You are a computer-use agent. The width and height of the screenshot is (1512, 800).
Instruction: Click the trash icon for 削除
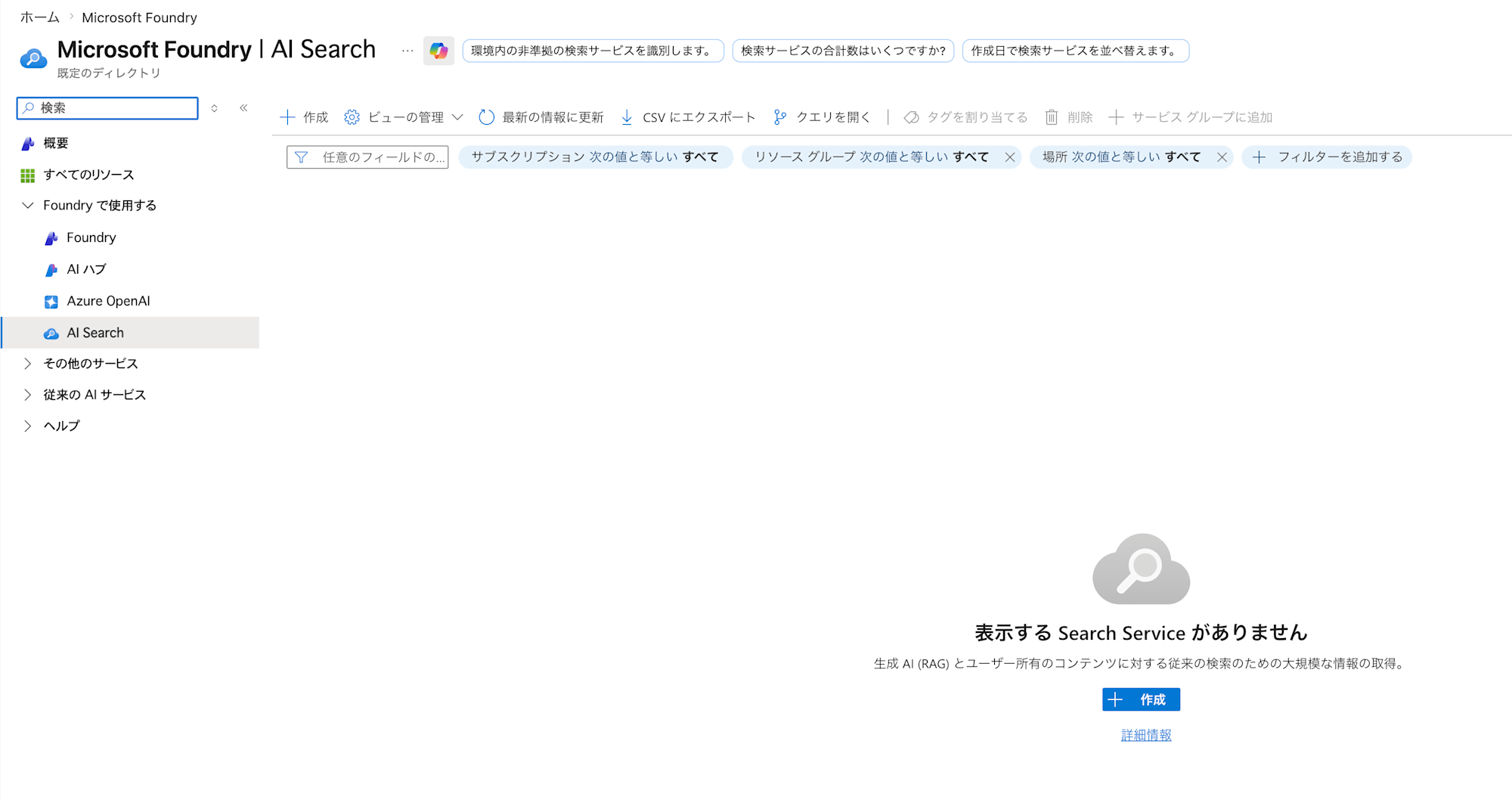(x=1052, y=117)
